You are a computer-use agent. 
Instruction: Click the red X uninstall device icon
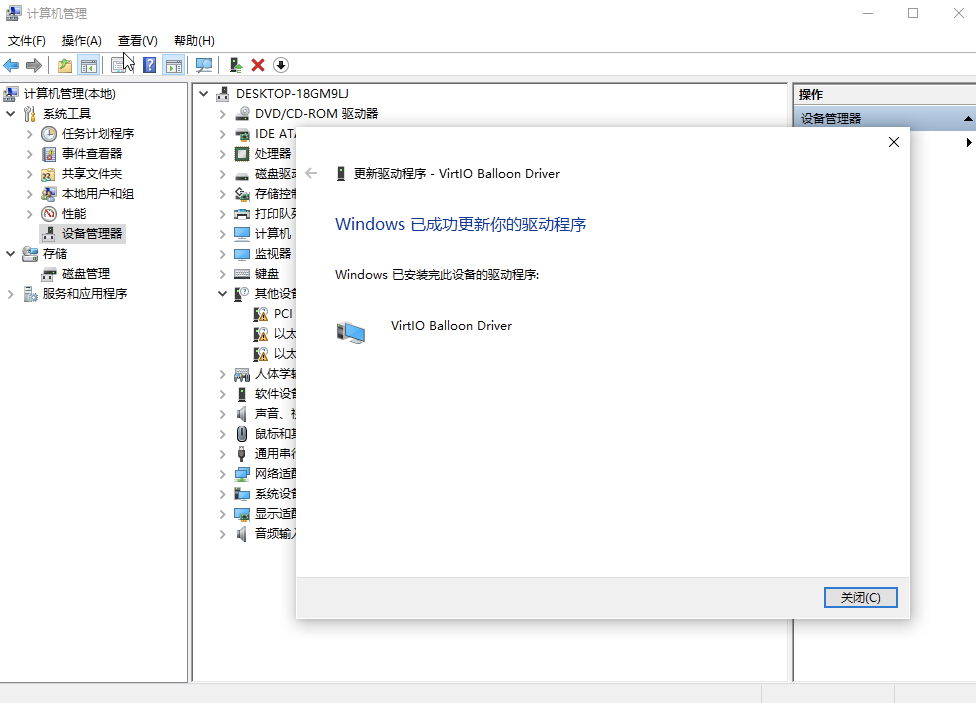coord(258,65)
